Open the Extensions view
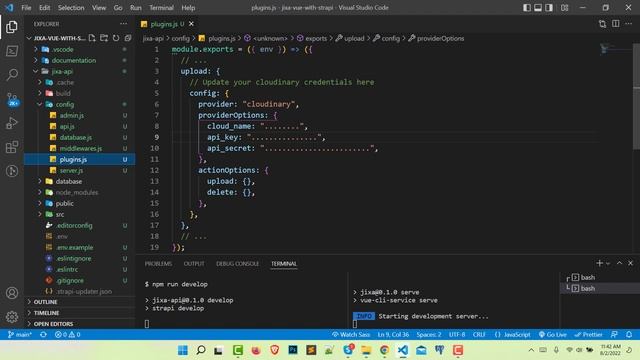Viewport: 640px width, 360px height. click(x=12, y=147)
